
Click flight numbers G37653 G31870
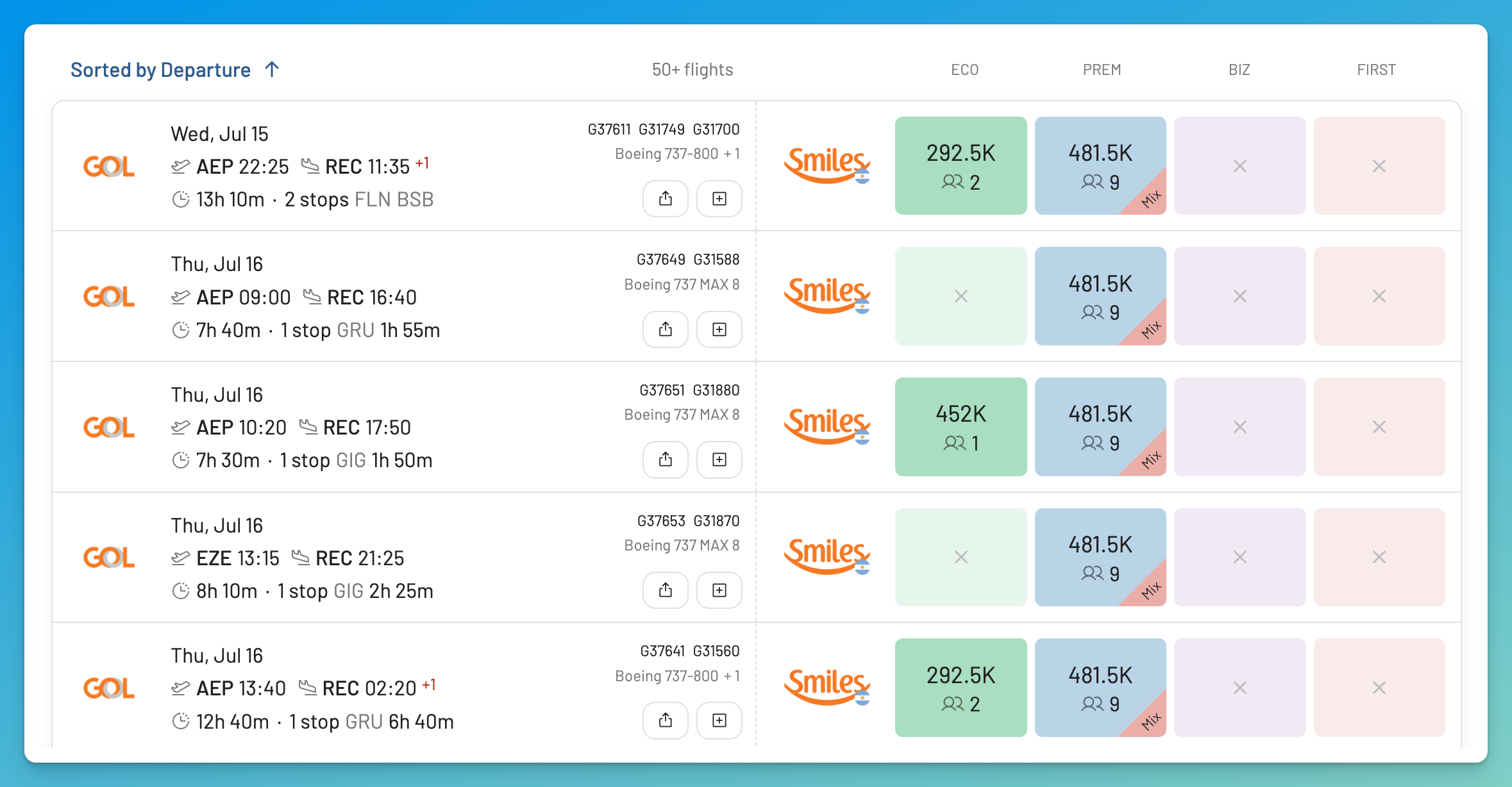click(688, 521)
